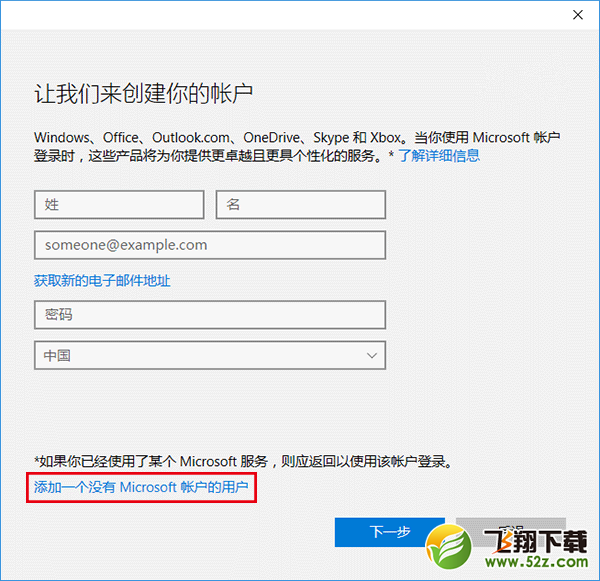Open the 了解详细信息 link
600x581 pixels.
[x=439, y=155]
